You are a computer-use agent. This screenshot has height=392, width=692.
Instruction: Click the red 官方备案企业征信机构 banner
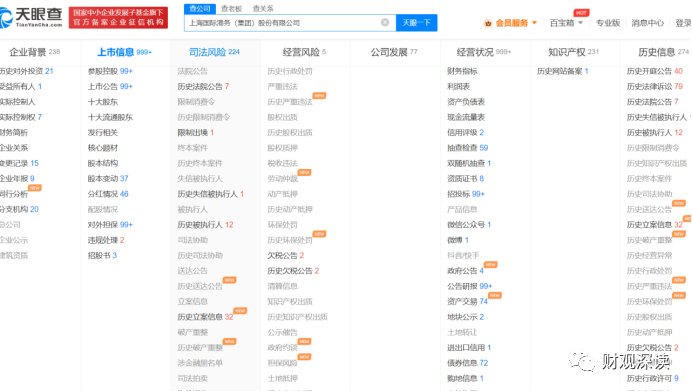pyautogui.click(x=118, y=18)
